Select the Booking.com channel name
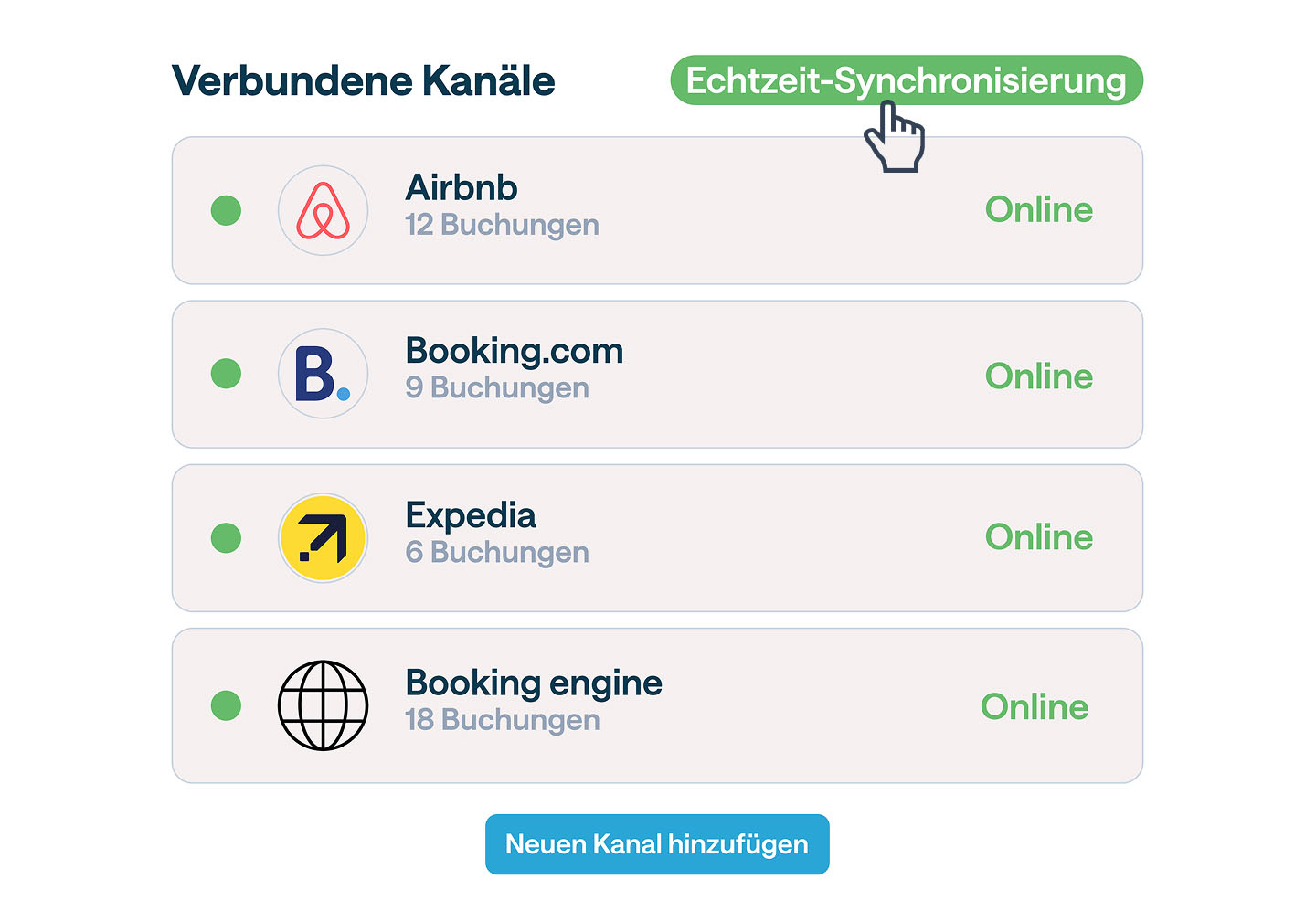 coord(514,352)
